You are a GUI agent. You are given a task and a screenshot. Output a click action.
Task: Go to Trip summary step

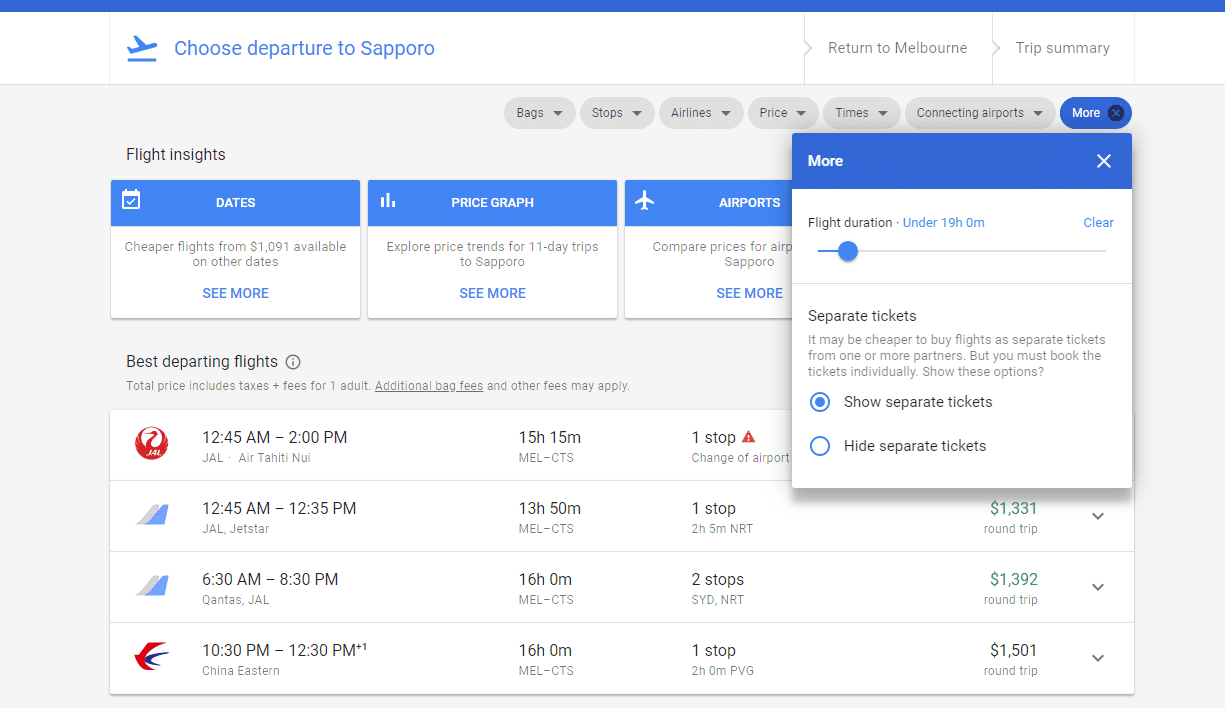tap(1062, 48)
